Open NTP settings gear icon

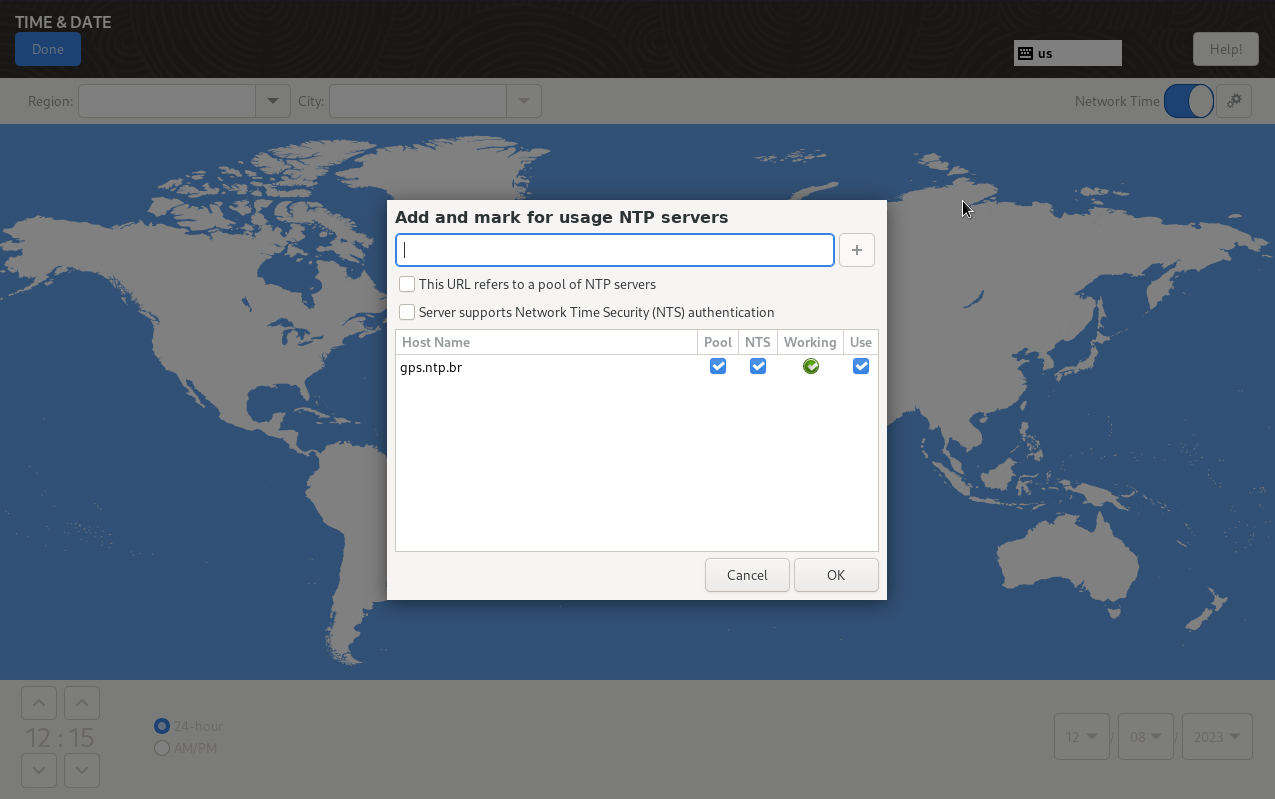(1234, 101)
